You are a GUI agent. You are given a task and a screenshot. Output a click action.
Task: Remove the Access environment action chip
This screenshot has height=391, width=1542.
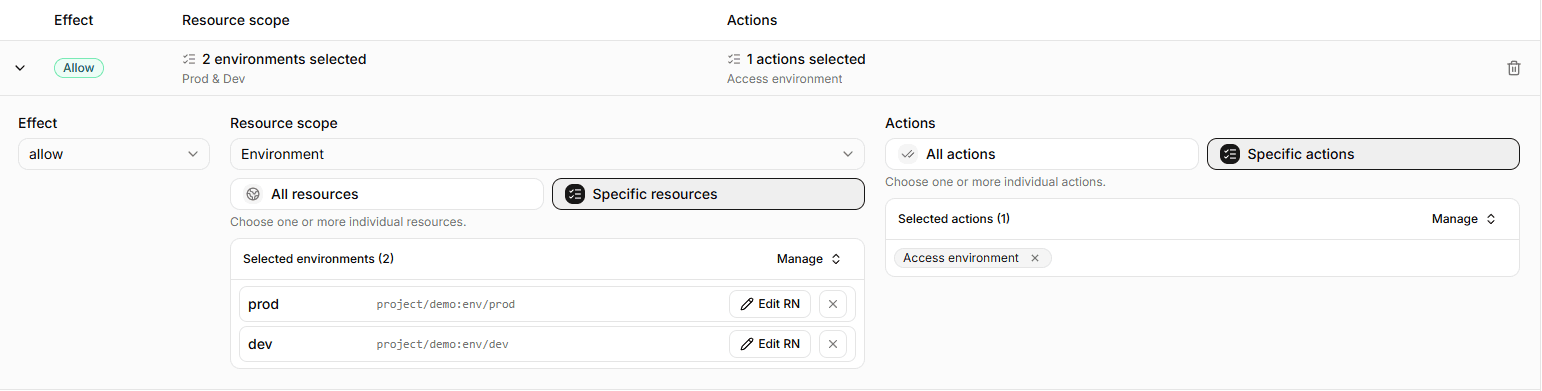point(1035,258)
